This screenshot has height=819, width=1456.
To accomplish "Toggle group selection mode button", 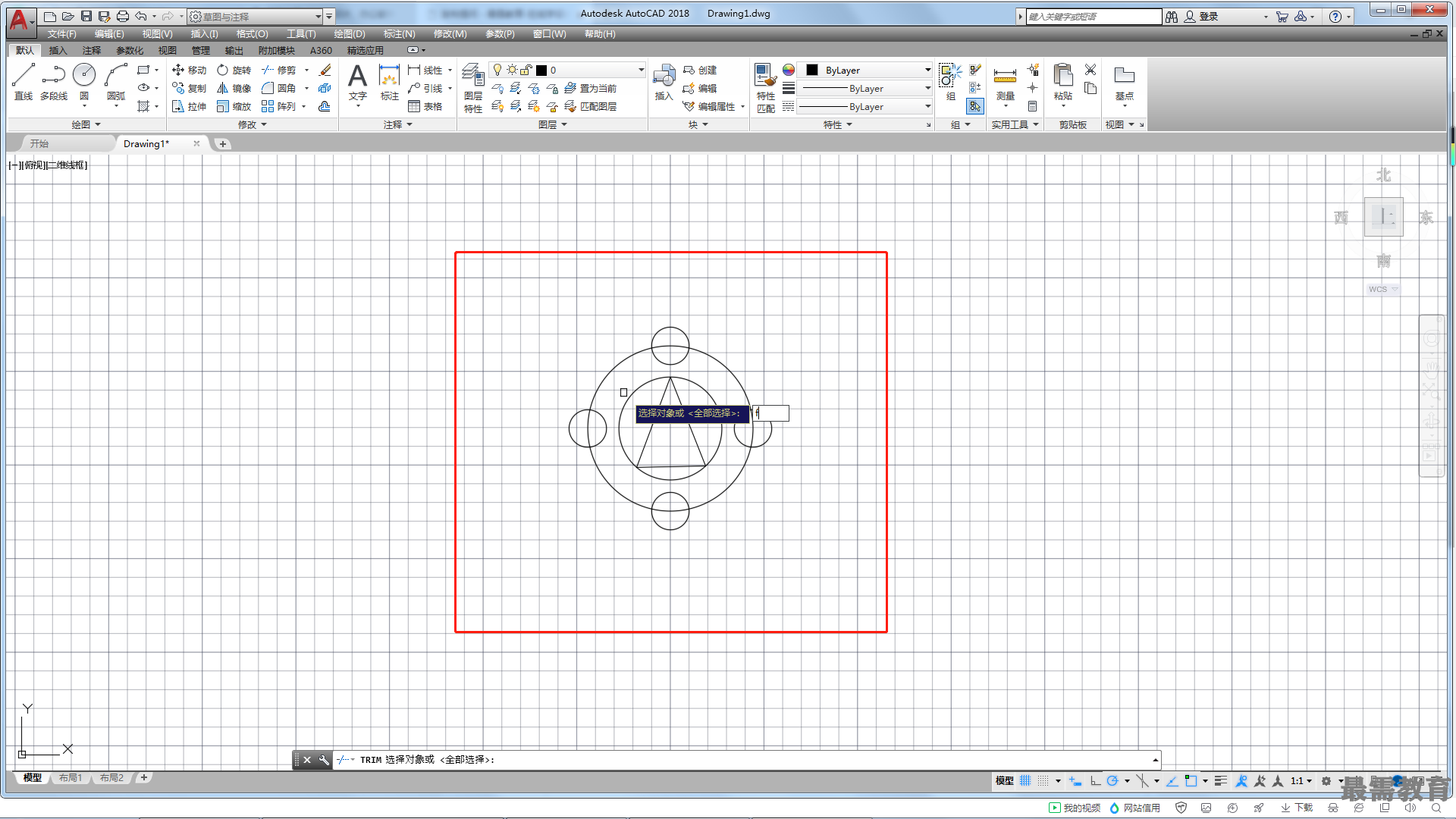I will [x=975, y=106].
